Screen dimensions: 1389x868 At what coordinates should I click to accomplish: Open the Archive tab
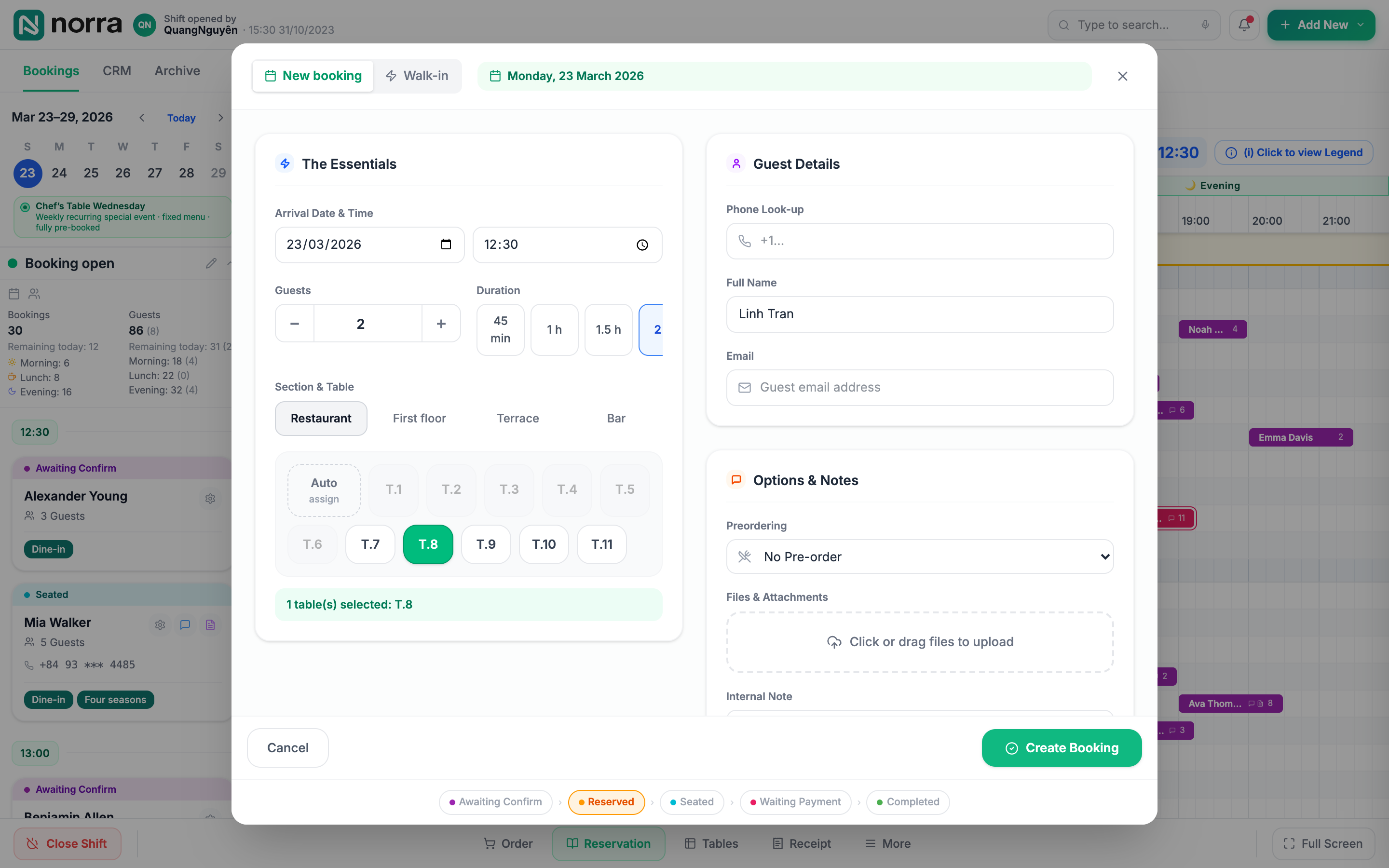[x=177, y=70]
